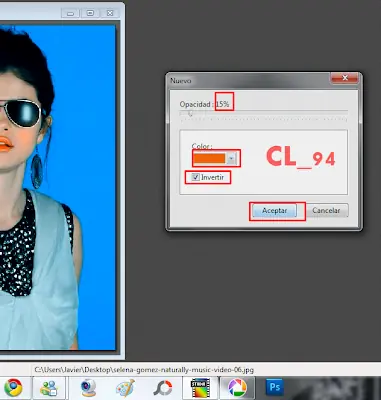Adjust the Opacidad slider handle
381x400 pixels.
[190, 114]
